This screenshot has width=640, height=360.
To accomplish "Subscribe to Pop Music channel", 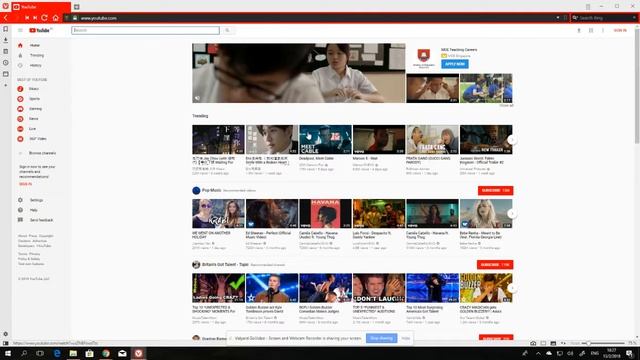I will pyautogui.click(x=495, y=191).
